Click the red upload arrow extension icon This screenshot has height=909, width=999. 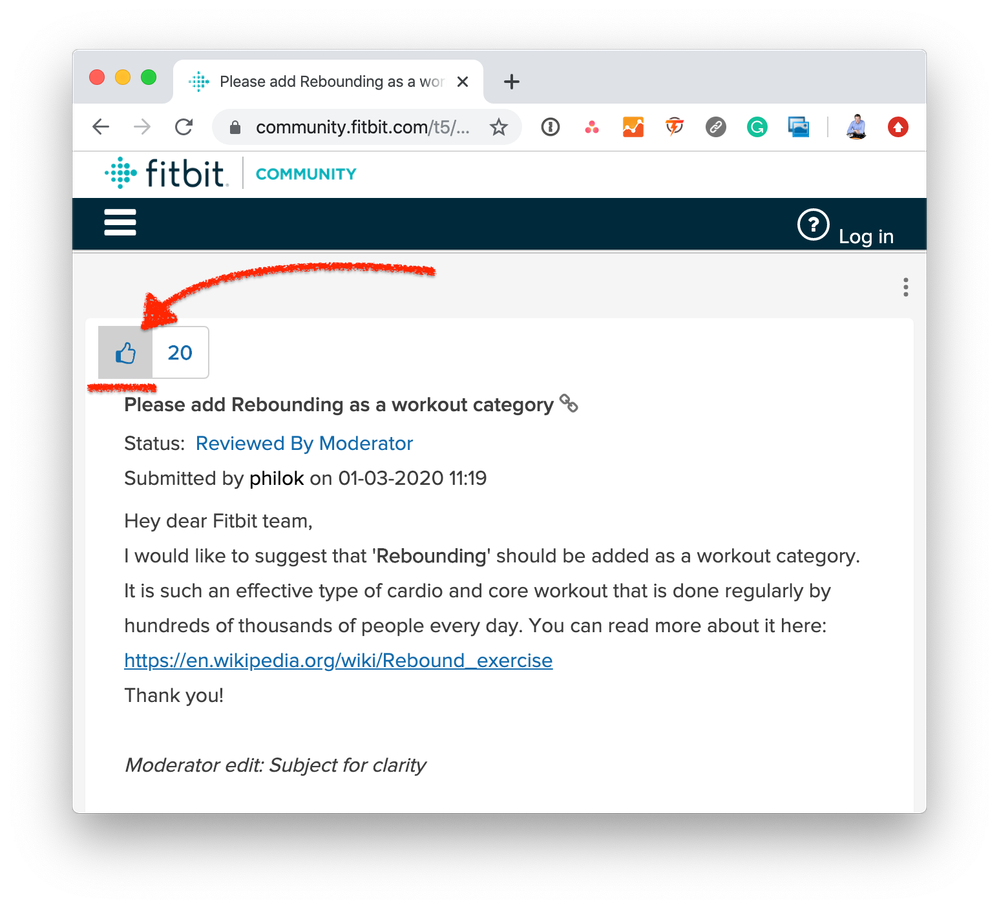tap(898, 127)
